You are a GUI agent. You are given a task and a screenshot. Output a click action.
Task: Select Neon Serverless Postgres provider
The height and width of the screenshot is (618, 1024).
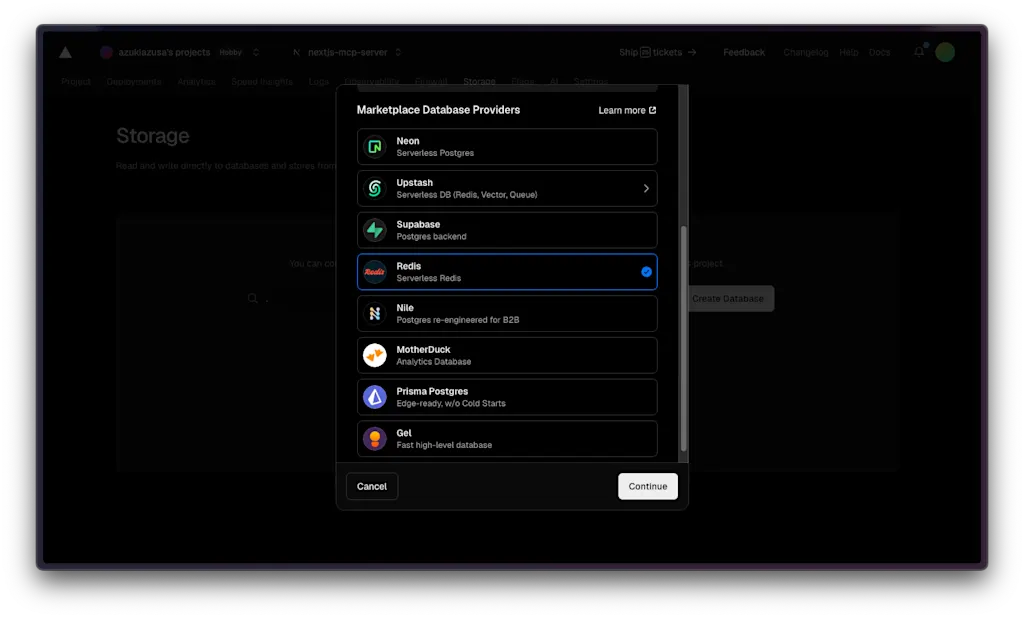click(507, 146)
